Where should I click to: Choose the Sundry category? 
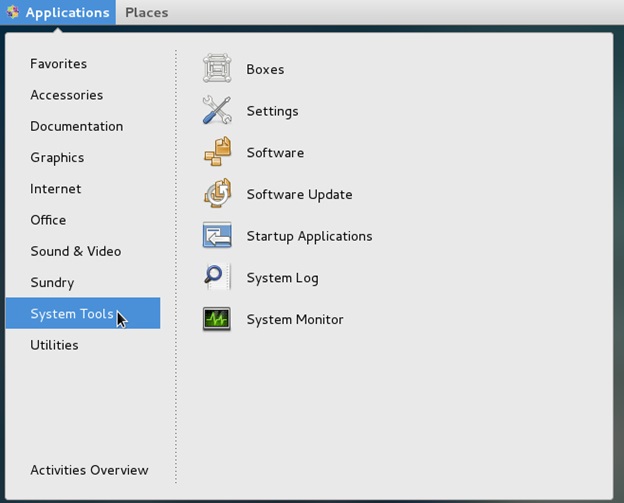click(52, 282)
